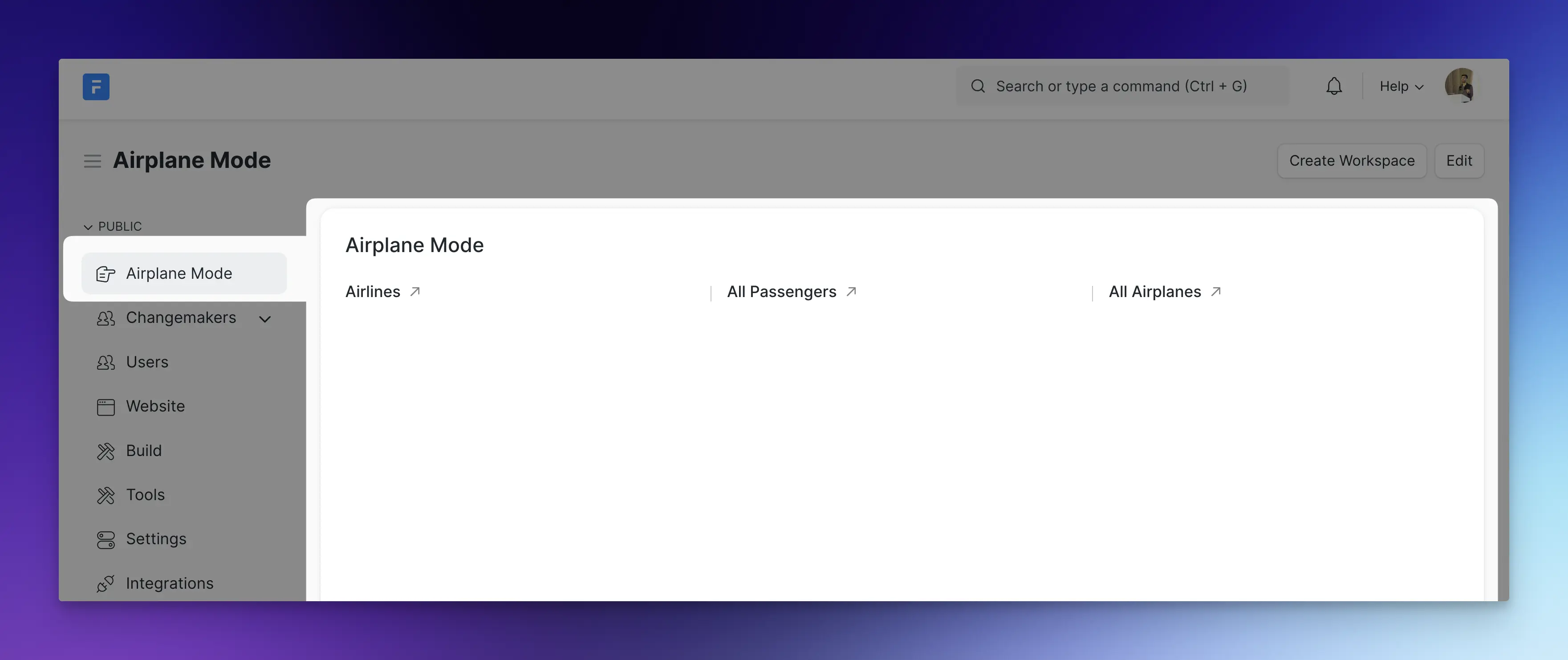Open the Help dropdown
The image size is (1568, 660).
point(1401,86)
